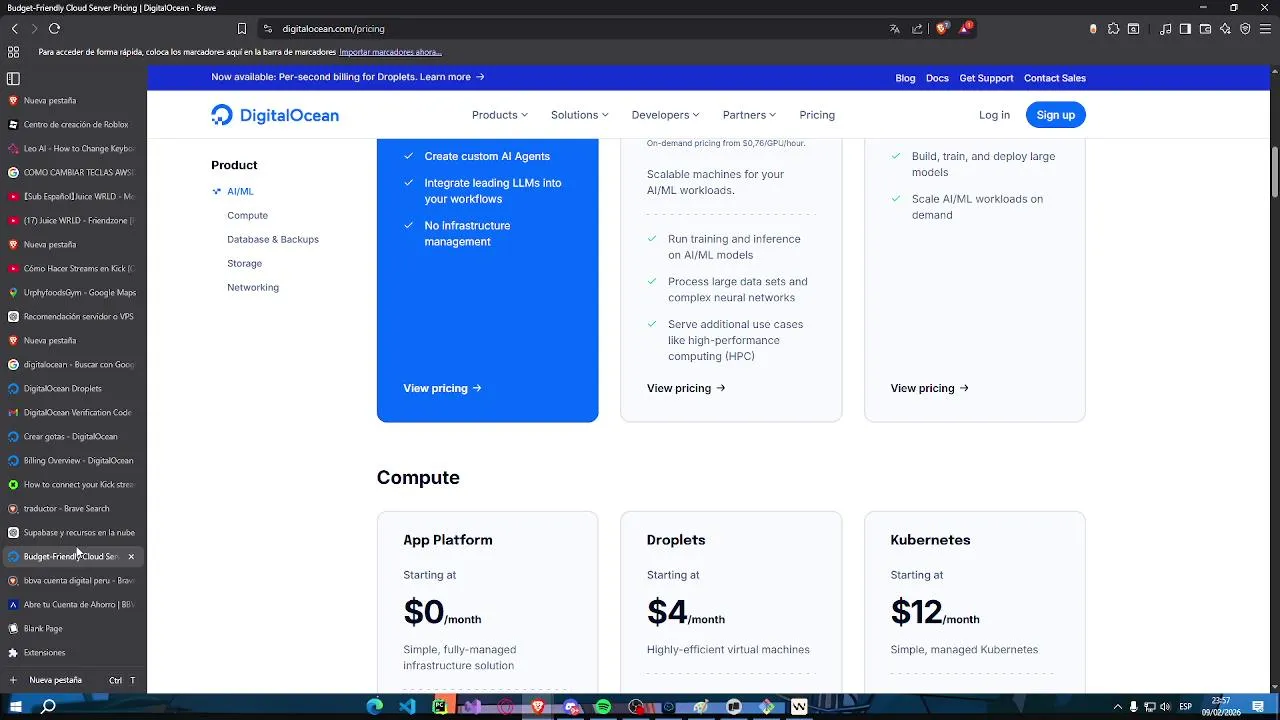Expand the Solutions dropdown menu
1280x720 pixels.
(x=579, y=115)
